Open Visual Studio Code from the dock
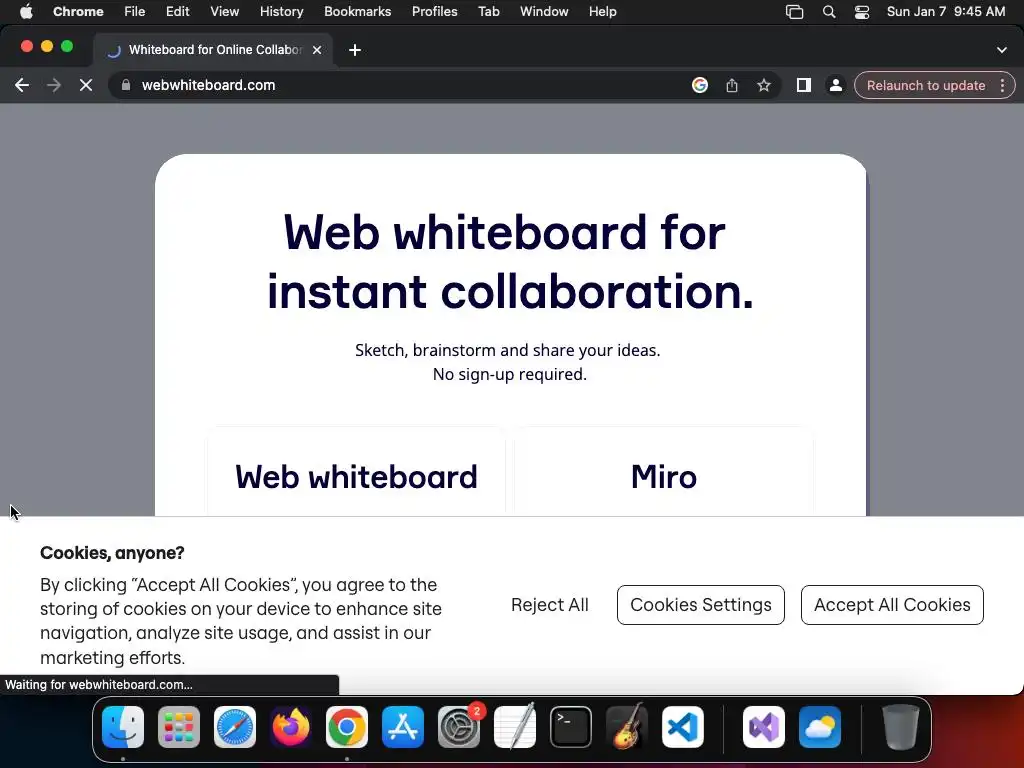The image size is (1024, 768). click(x=682, y=727)
